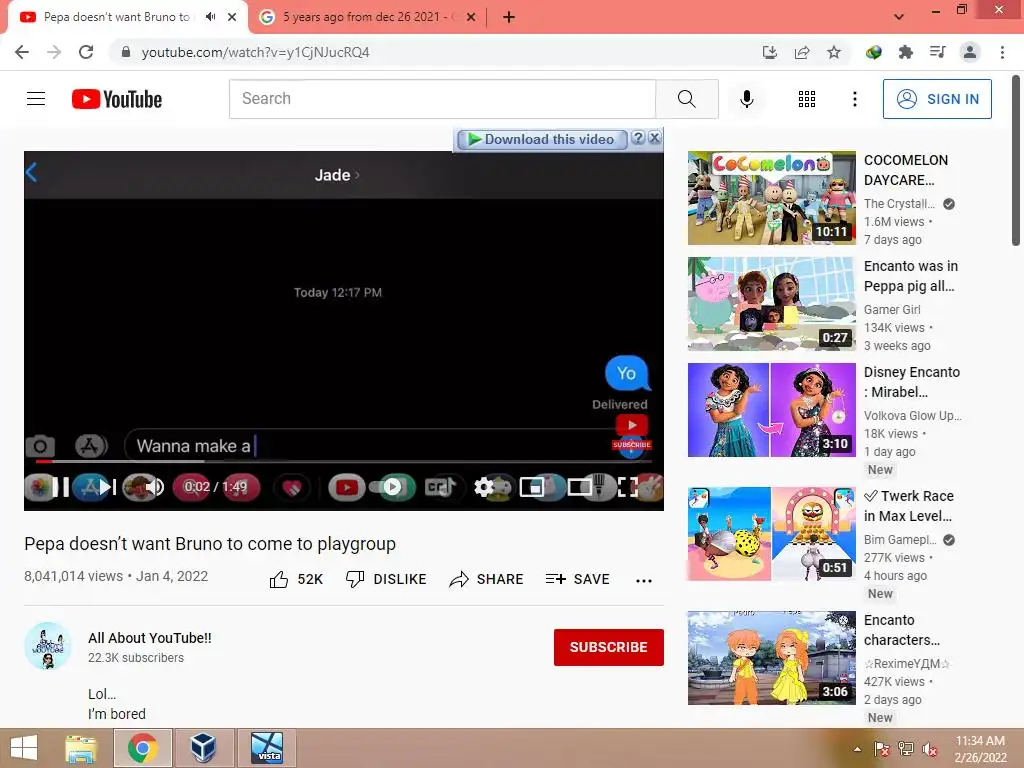Open Encanto was in Peppa pig video title
The width and height of the screenshot is (1024, 768).
pyautogui.click(x=911, y=276)
